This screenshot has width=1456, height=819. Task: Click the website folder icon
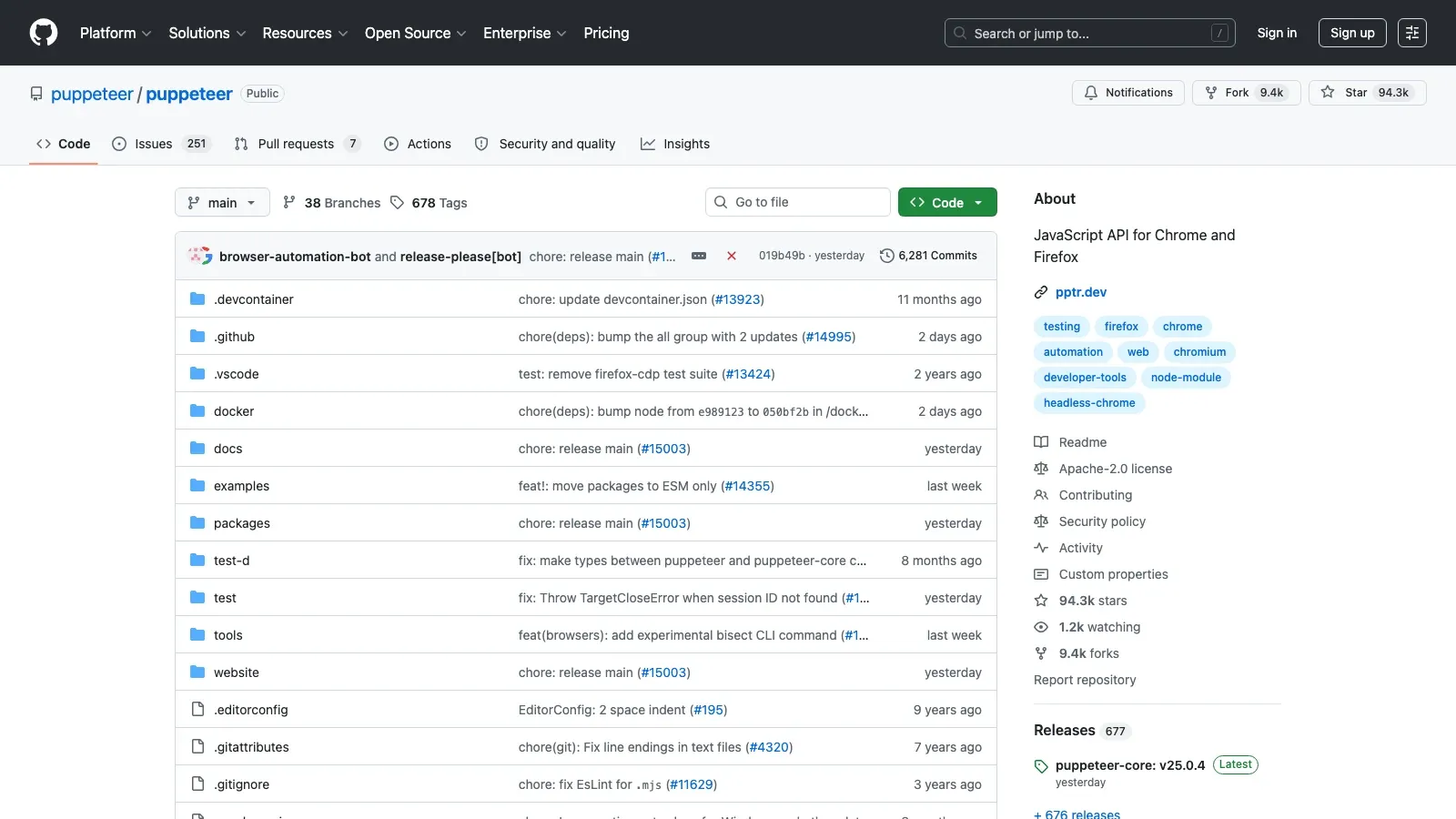(197, 672)
